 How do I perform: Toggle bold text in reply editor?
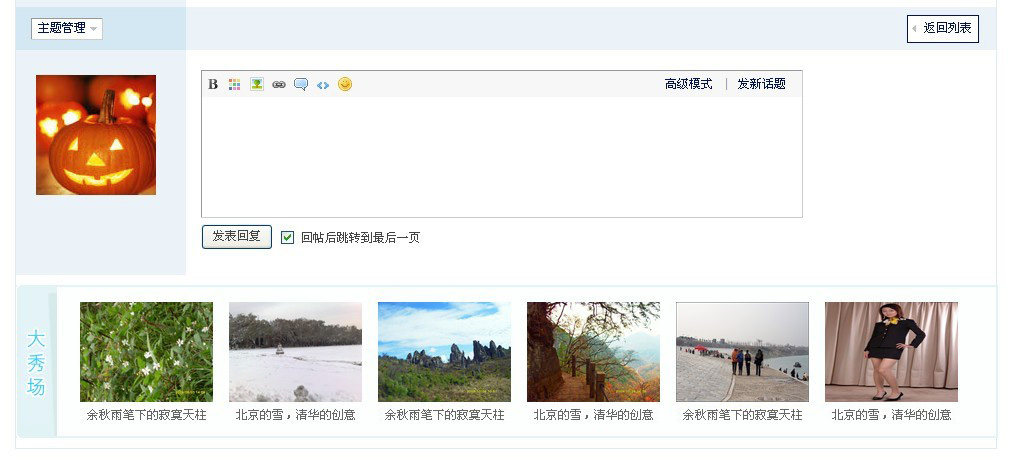pyautogui.click(x=213, y=84)
